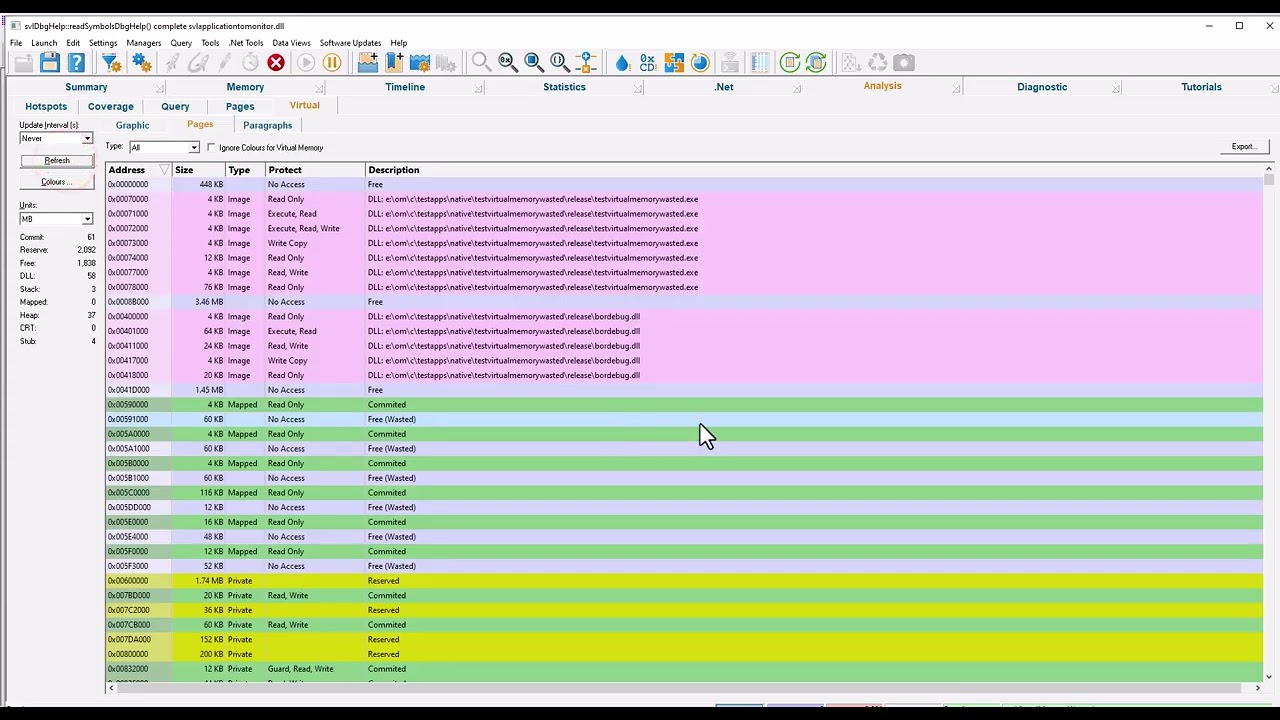This screenshot has width=1280, height=720.
Task: Select the Coverage sub-tab
Action: tap(110, 106)
